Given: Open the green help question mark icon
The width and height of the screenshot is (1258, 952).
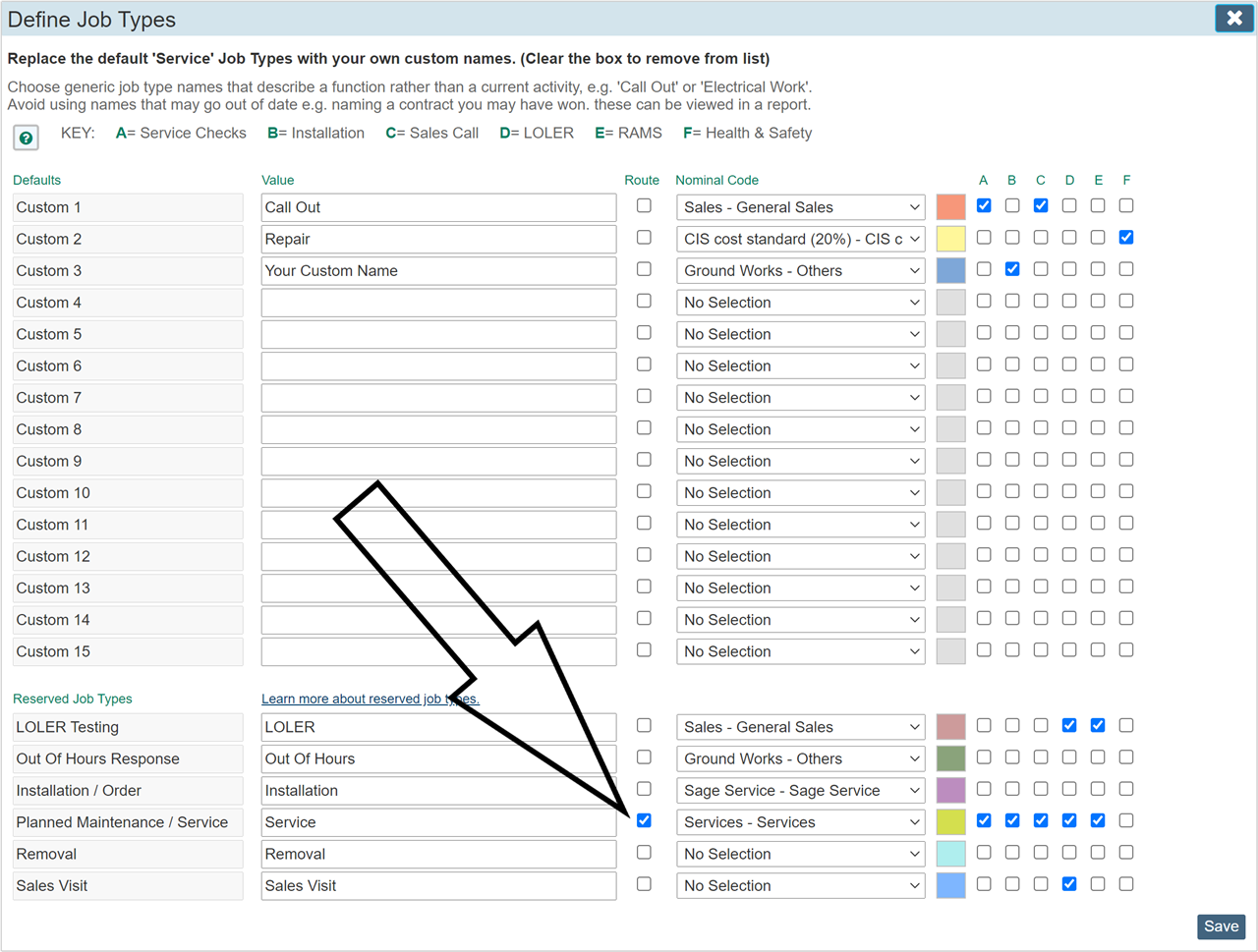Looking at the screenshot, I should (x=26, y=138).
